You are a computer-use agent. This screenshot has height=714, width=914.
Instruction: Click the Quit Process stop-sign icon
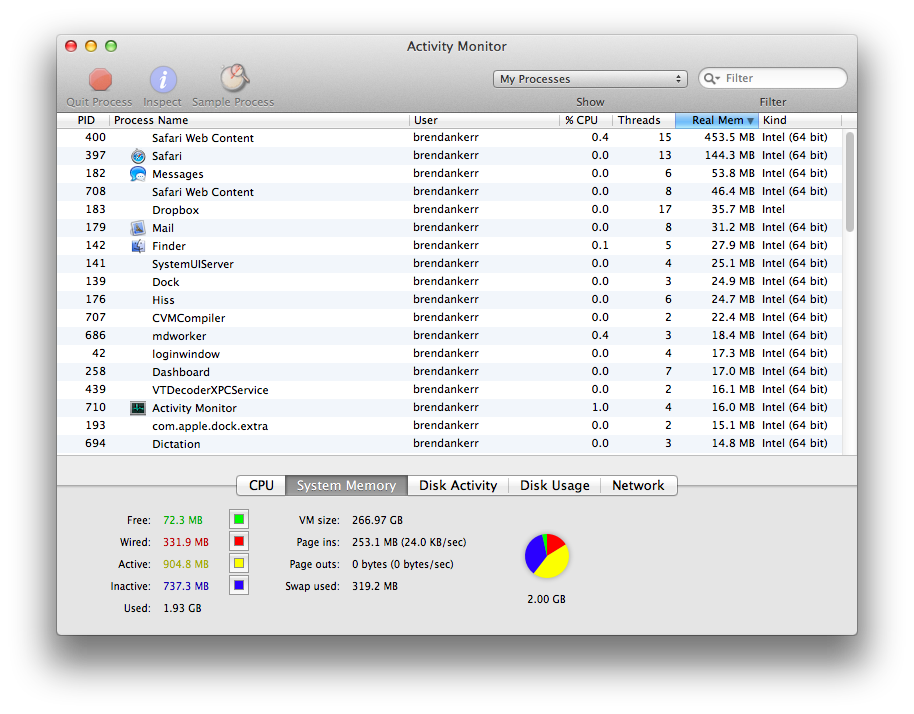(100, 80)
